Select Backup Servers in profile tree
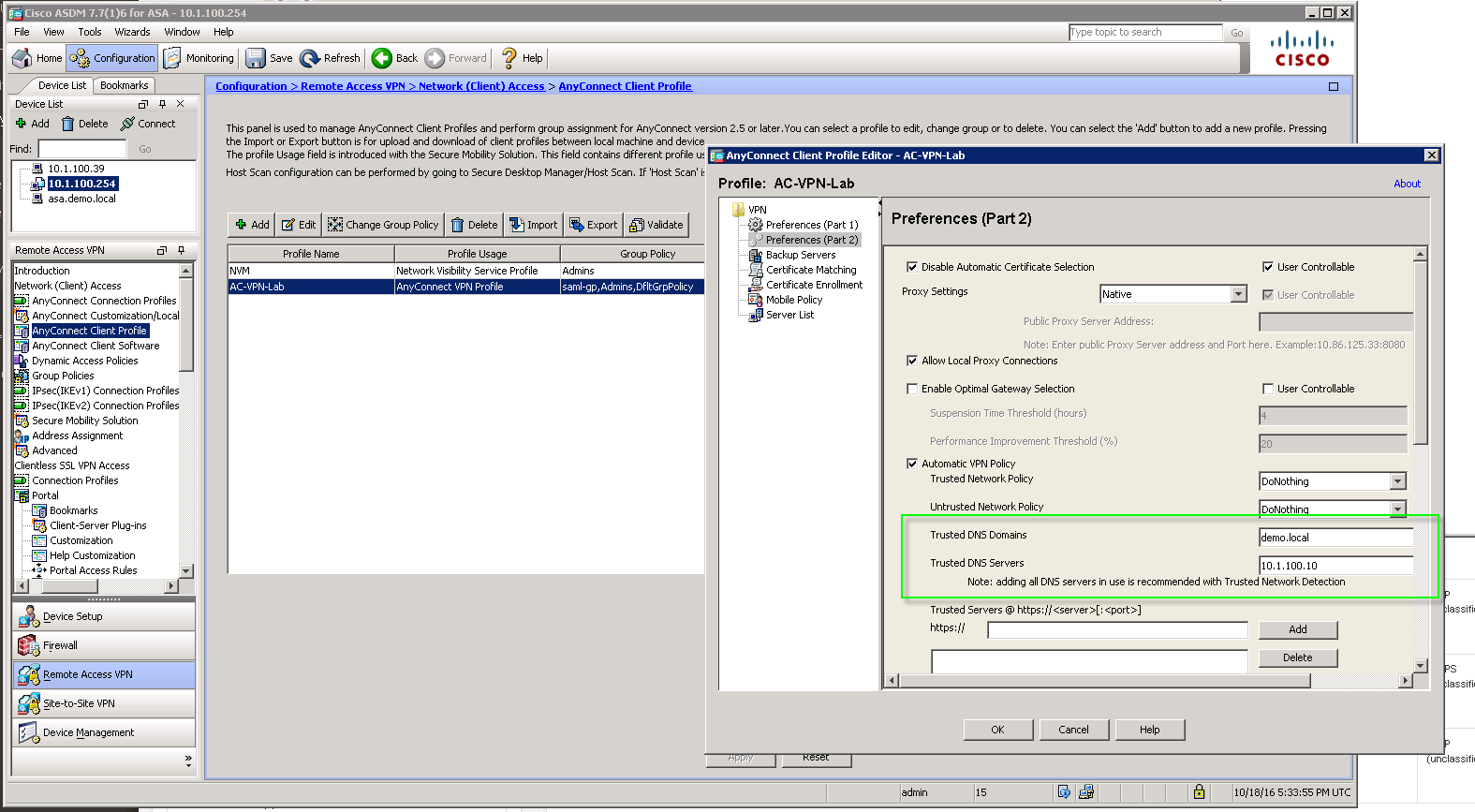Image resolution: width=1475 pixels, height=812 pixels. coord(800,255)
